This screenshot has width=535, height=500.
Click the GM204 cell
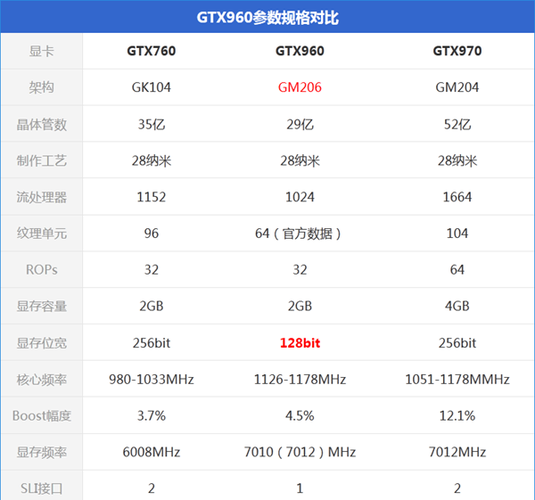[x=457, y=87]
